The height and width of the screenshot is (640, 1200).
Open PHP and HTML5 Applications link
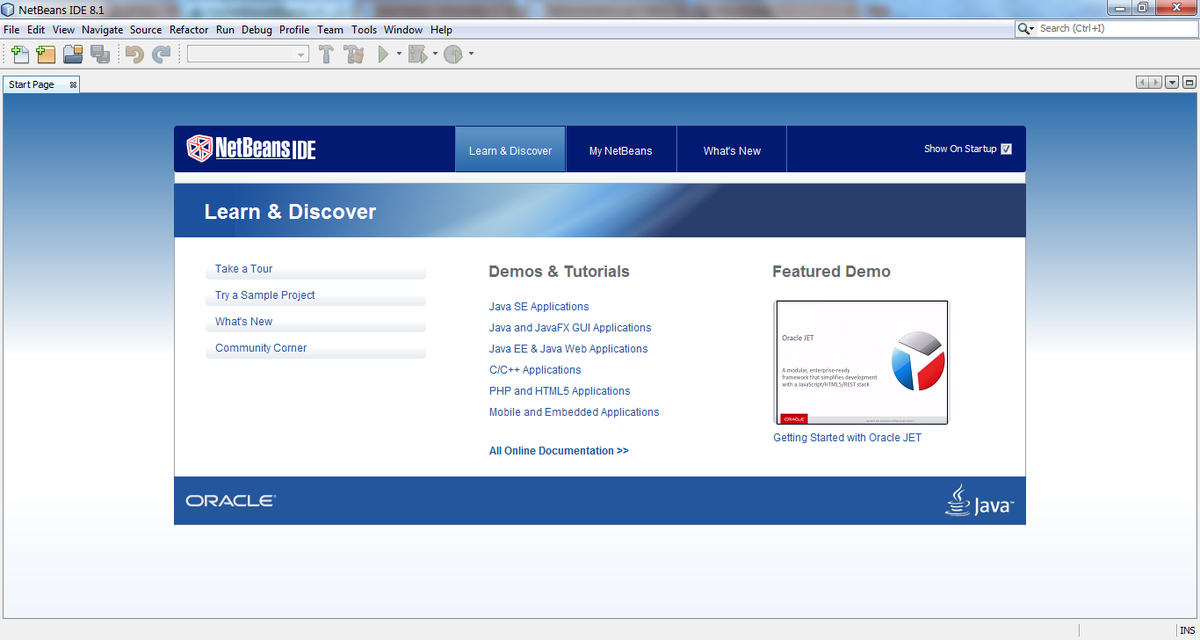point(560,391)
